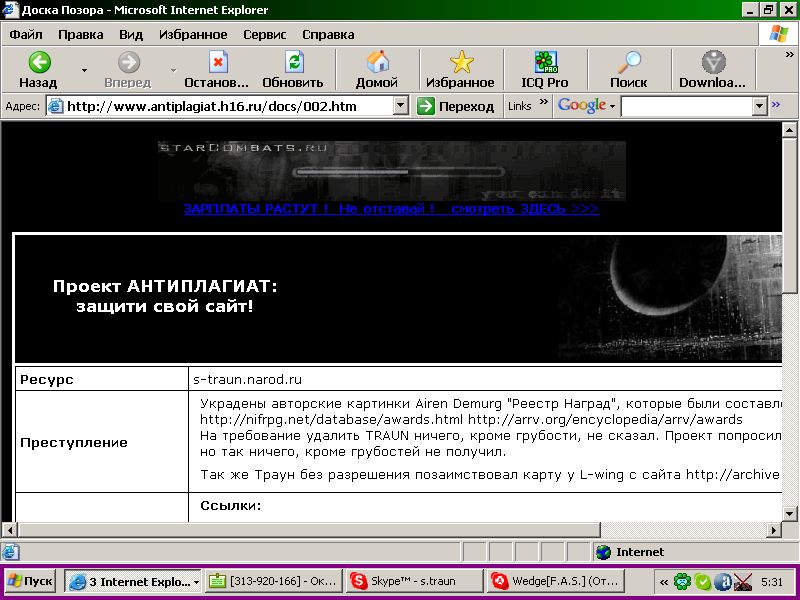Open the Файл menu
Screen dimensions: 800x600
pos(26,35)
